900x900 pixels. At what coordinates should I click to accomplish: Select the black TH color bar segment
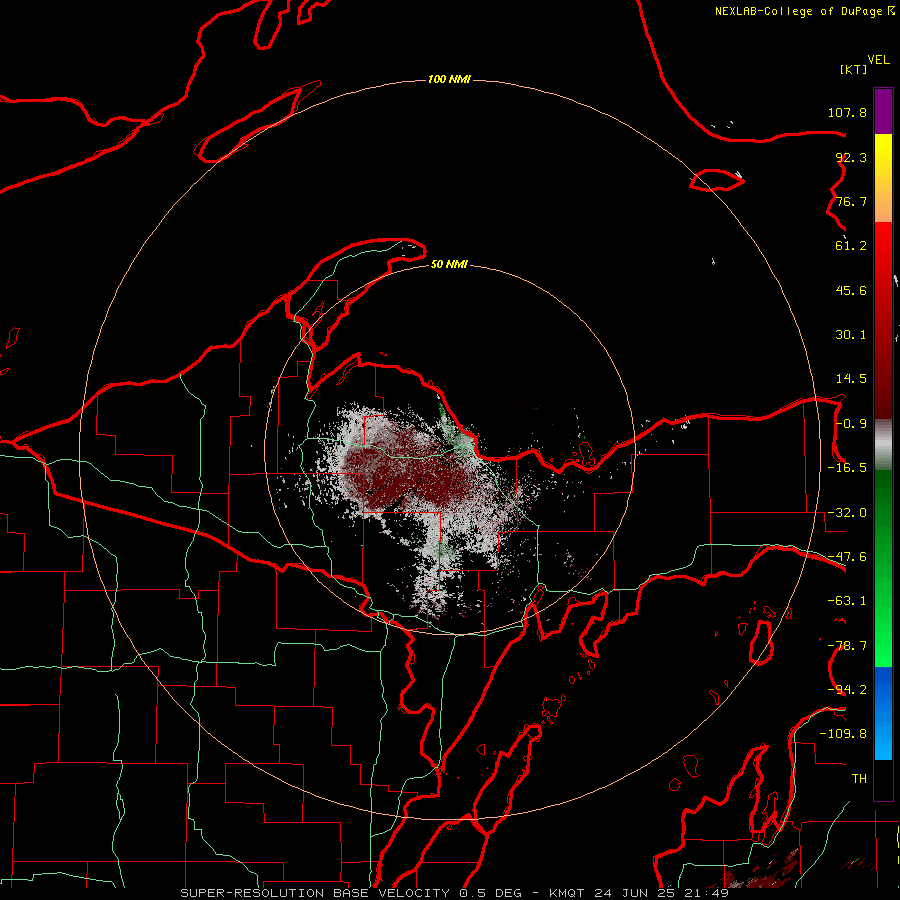coord(883,779)
